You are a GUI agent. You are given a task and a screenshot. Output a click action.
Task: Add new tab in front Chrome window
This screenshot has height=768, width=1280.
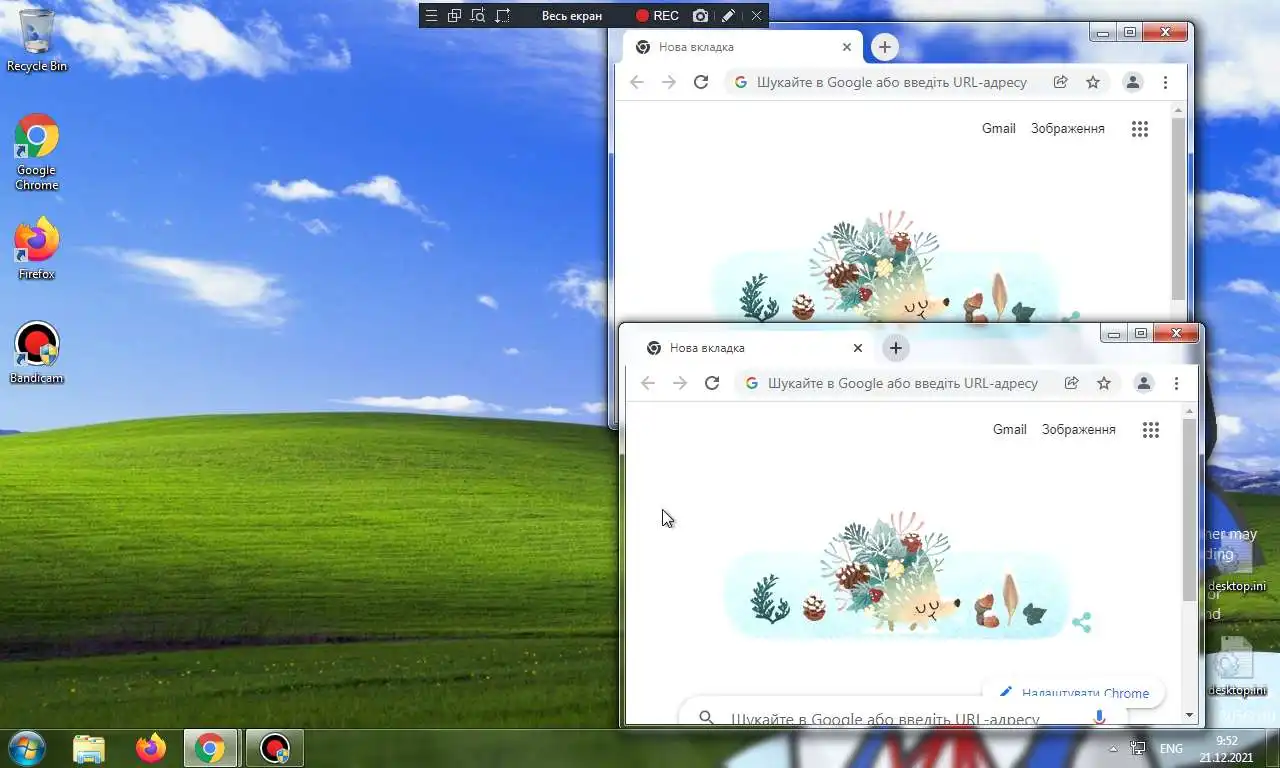(x=895, y=348)
